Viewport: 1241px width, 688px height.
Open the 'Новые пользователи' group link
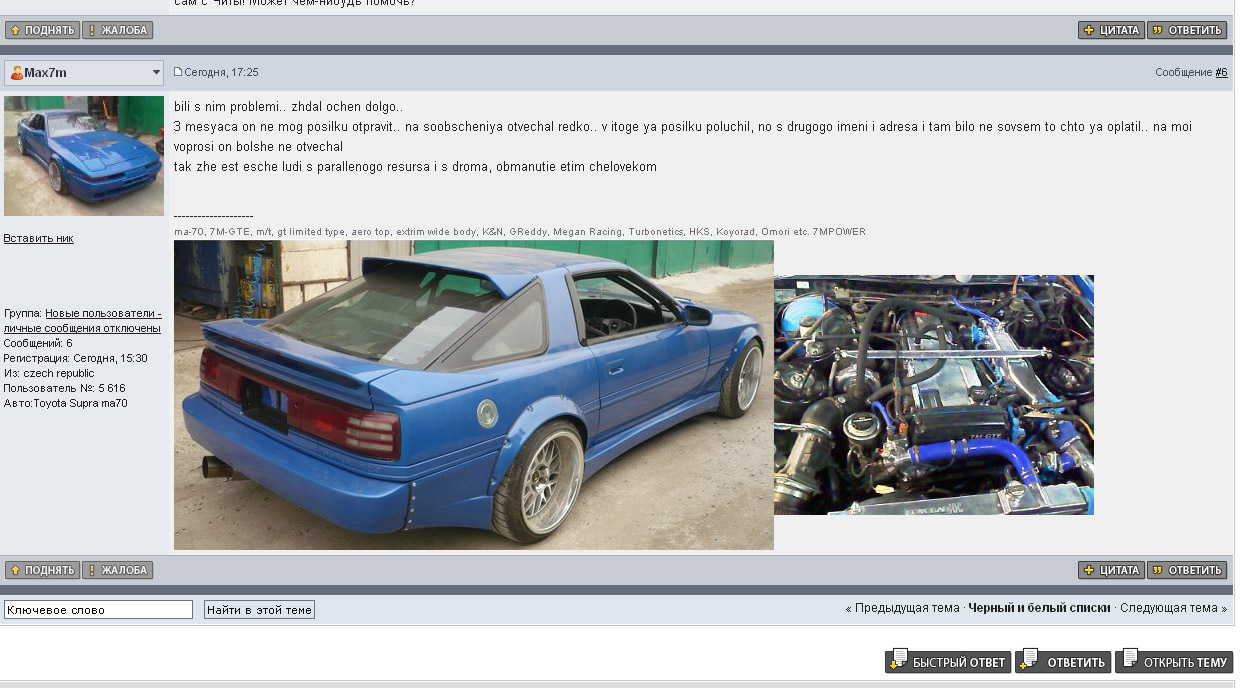click(103, 314)
